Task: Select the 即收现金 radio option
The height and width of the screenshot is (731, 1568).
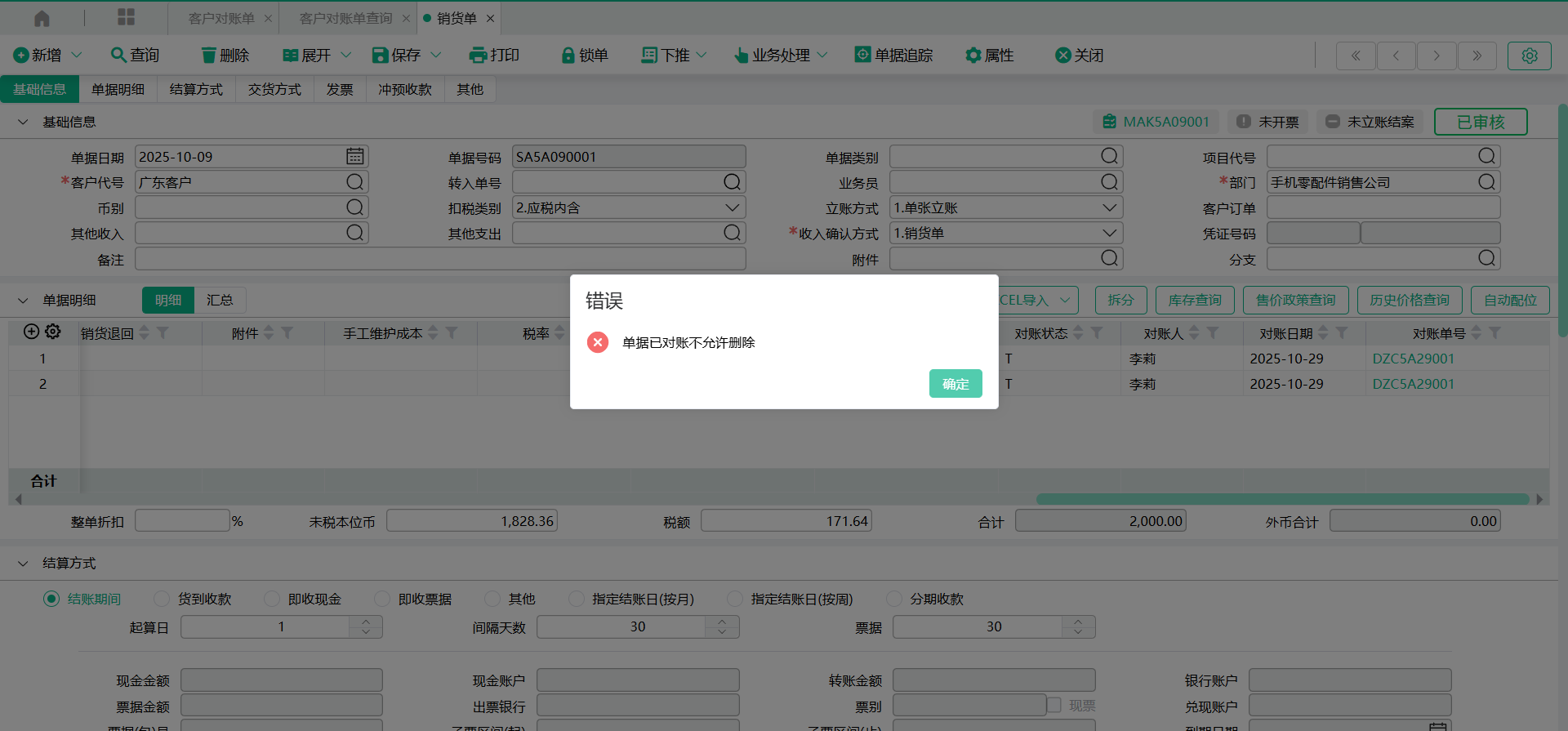Action: tap(272, 599)
